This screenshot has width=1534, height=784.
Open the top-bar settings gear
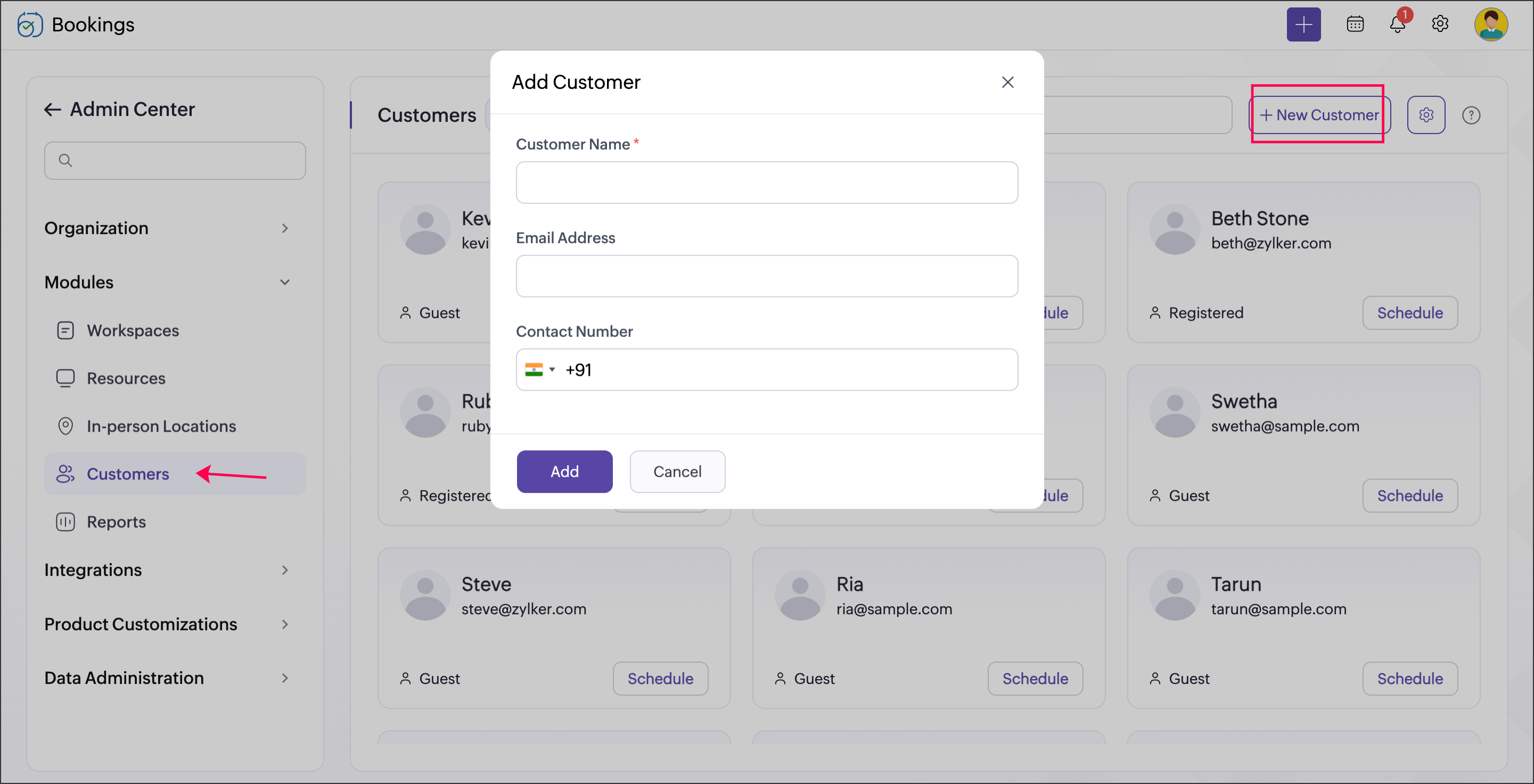(1439, 24)
